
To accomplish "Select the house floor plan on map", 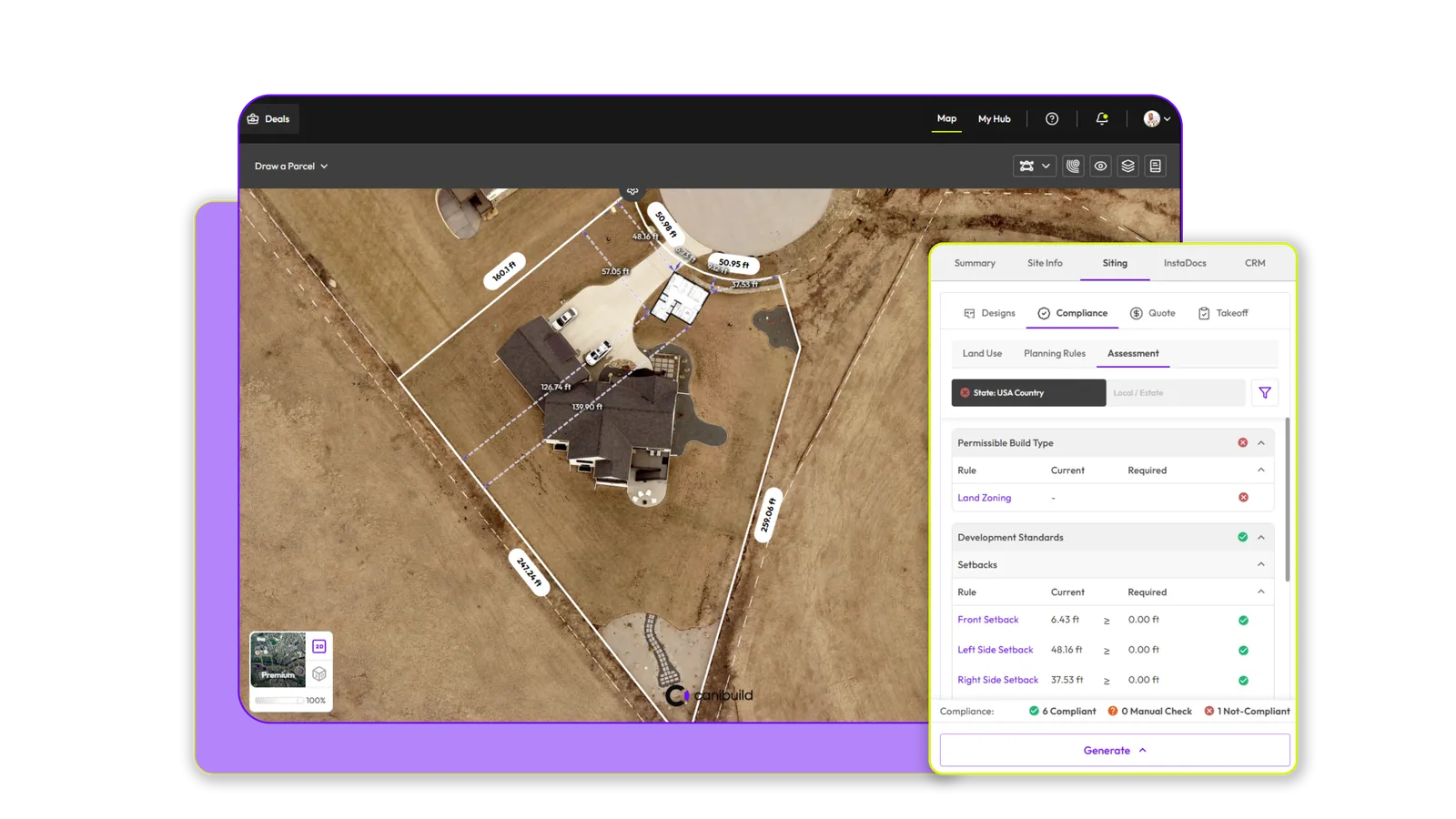I will [680, 299].
